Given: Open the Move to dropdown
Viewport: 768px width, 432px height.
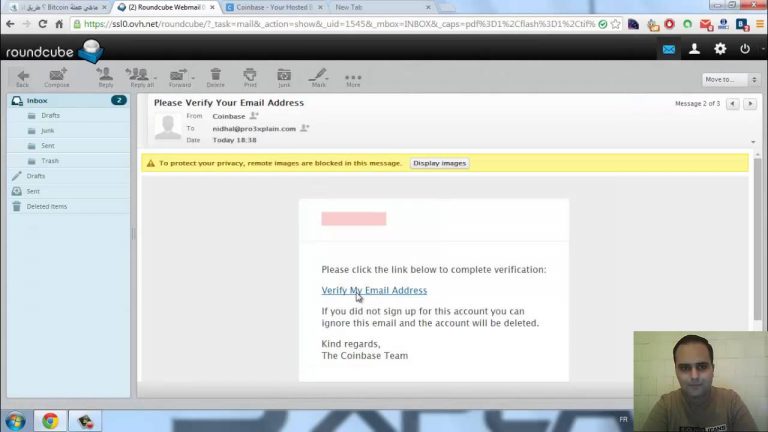Looking at the screenshot, I should (x=731, y=79).
